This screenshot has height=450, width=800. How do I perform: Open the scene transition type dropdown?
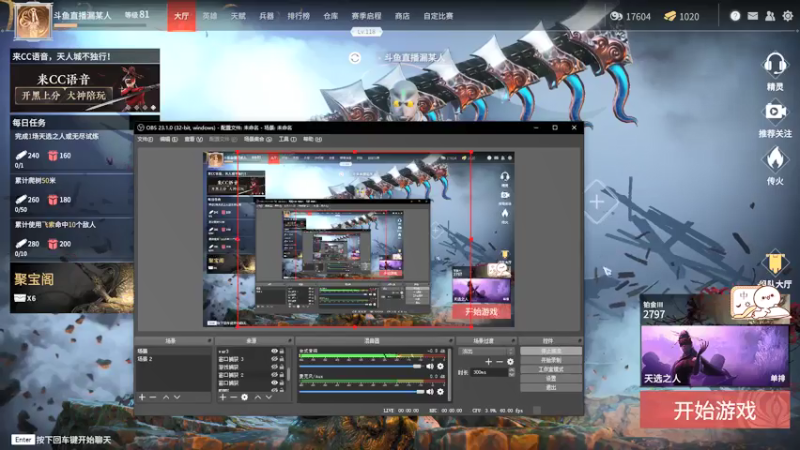coord(486,352)
